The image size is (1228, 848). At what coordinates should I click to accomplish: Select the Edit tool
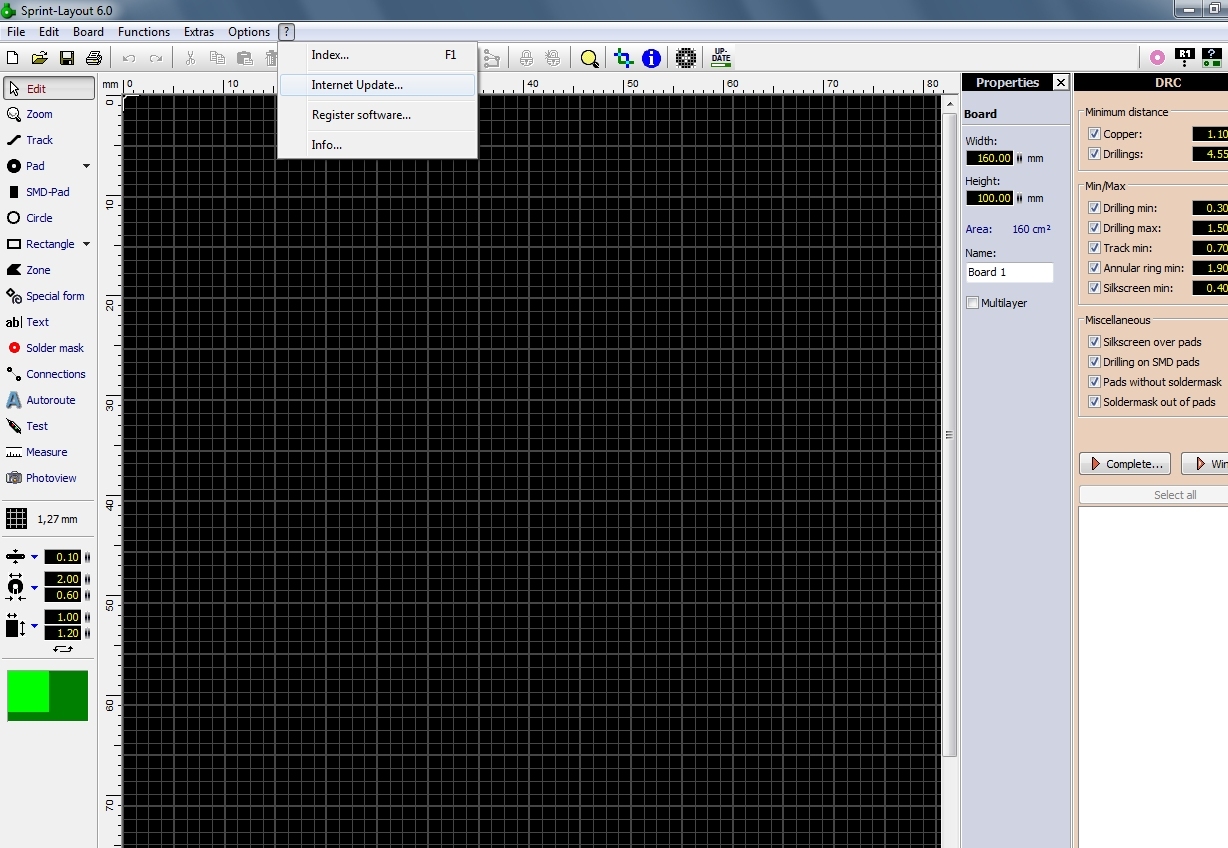[x=49, y=88]
